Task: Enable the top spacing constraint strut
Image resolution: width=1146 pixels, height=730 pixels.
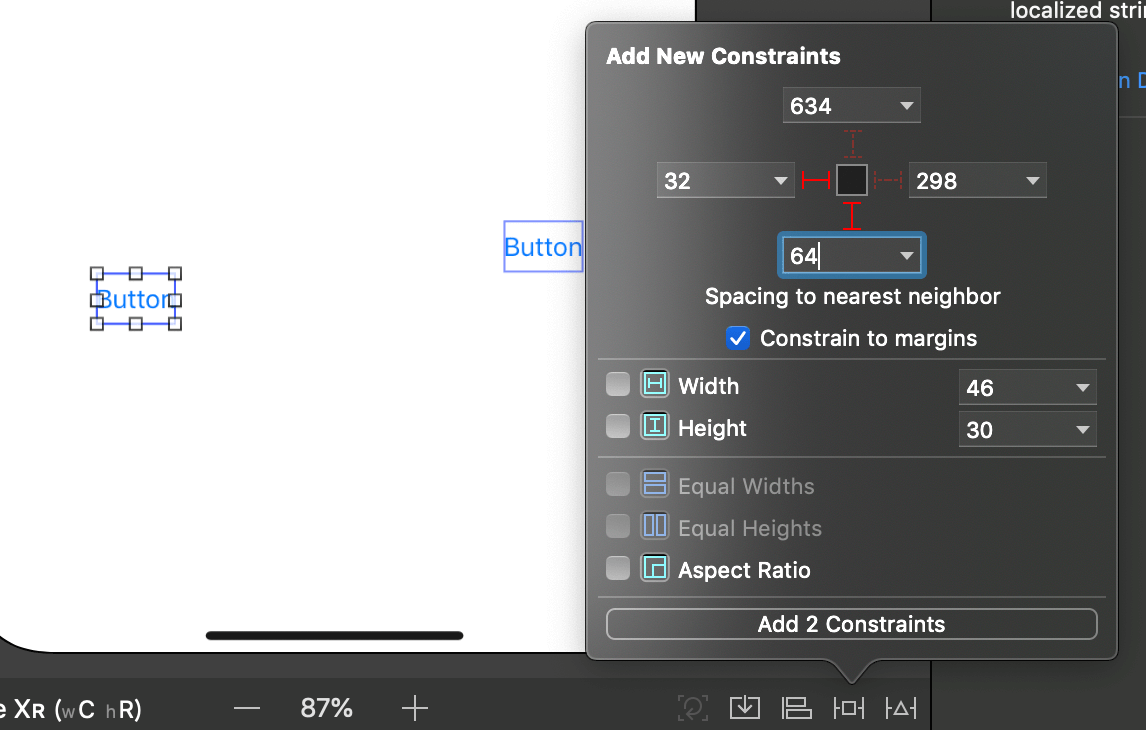Action: click(851, 144)
